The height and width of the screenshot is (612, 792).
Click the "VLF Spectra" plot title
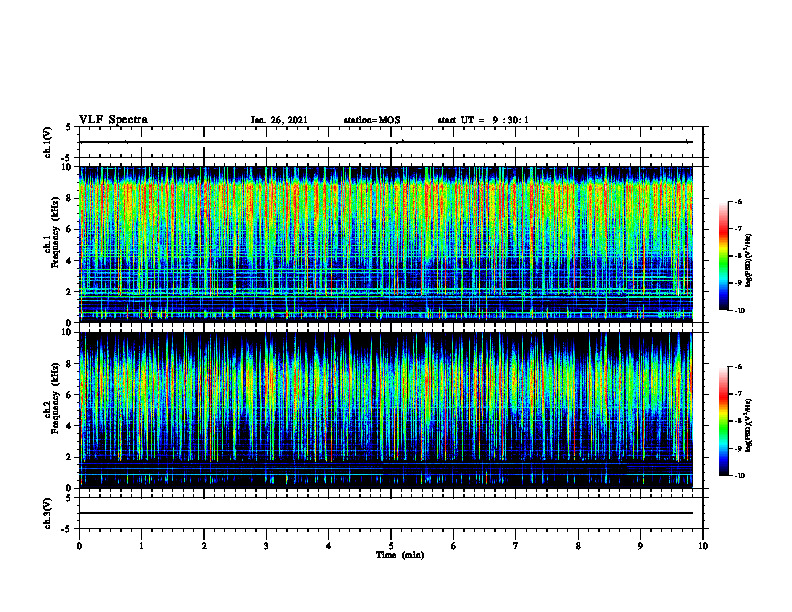[x=114, y=120]
